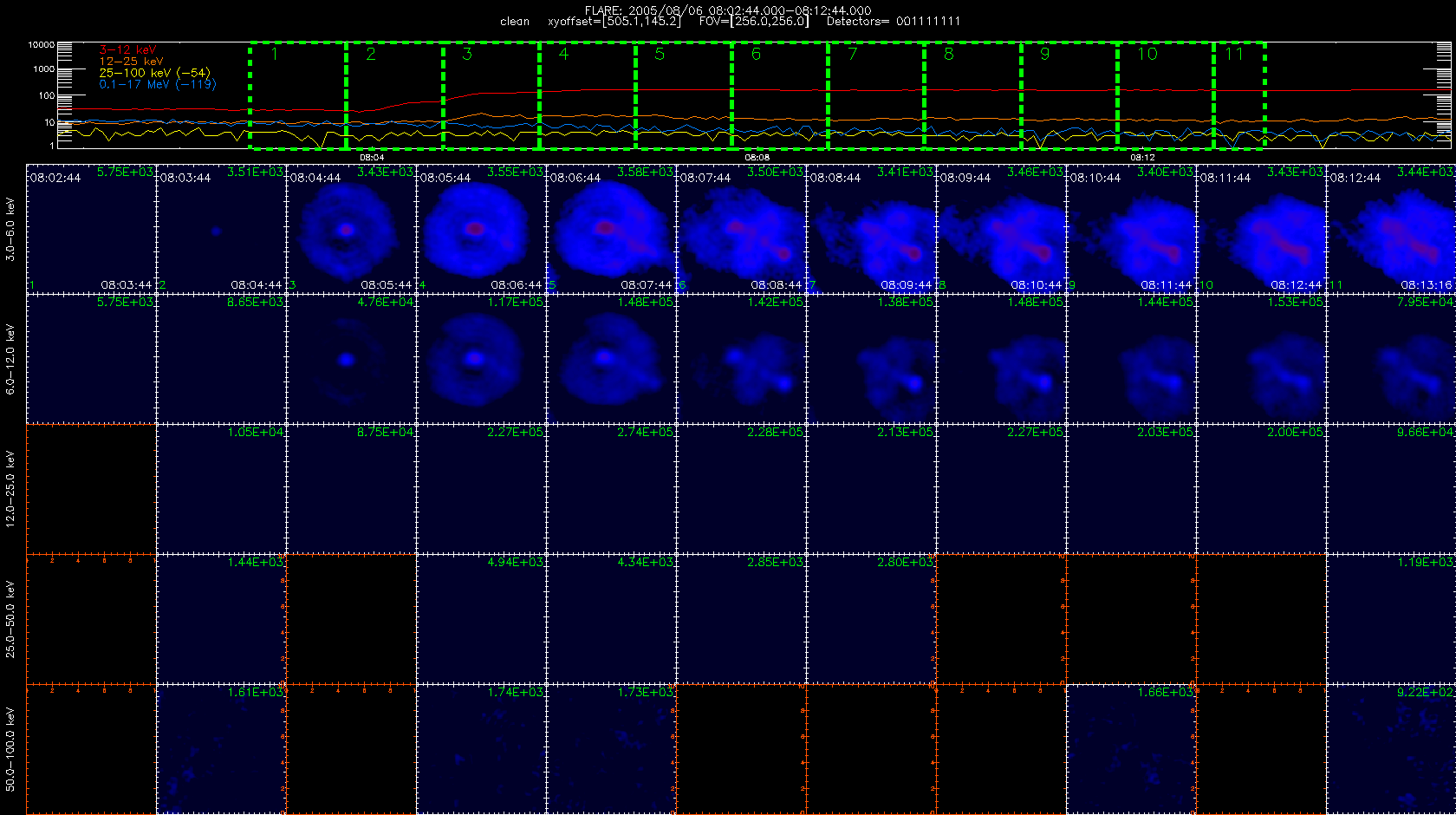Click the 'Detectors= 001111111' text
The image size is (1456, 815).
coord(894,22)
